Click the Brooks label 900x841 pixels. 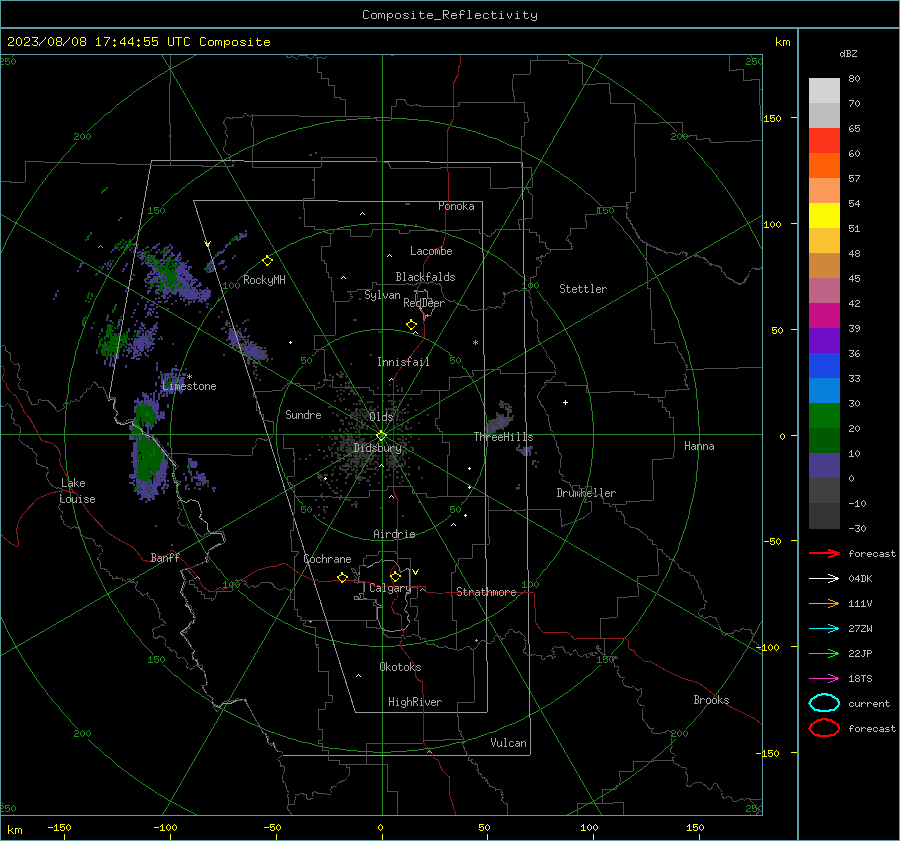(x=711, y=700)
